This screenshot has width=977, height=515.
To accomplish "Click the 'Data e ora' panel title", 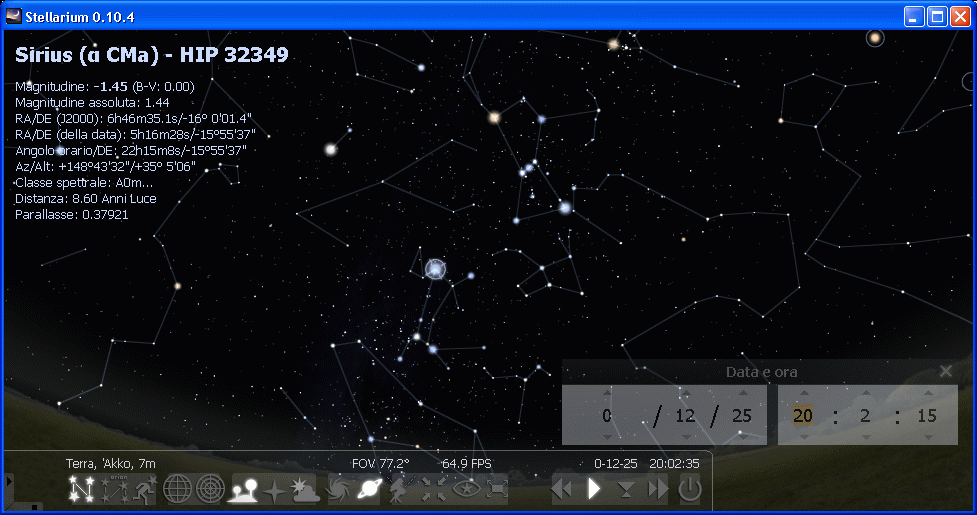I will 761,372.
